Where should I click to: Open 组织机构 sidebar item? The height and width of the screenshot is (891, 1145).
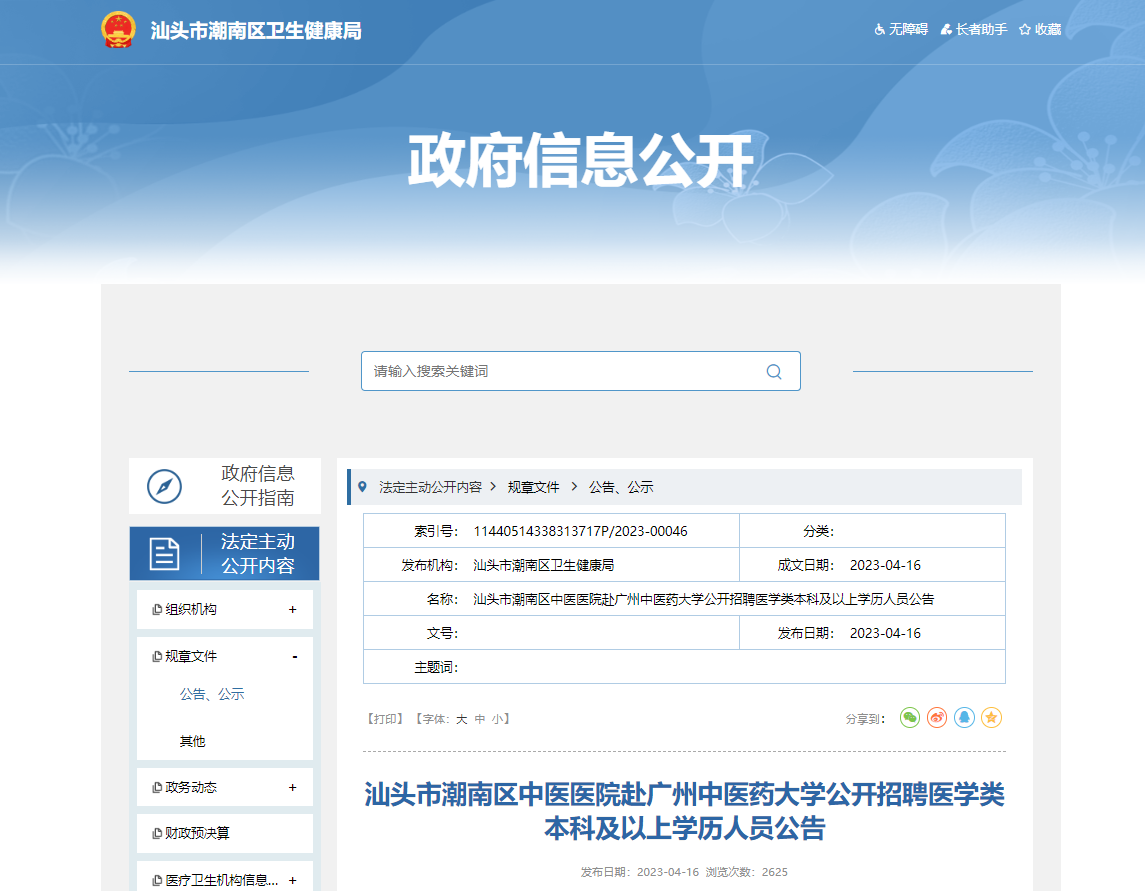pyautogui.click(x=191, y=609)
